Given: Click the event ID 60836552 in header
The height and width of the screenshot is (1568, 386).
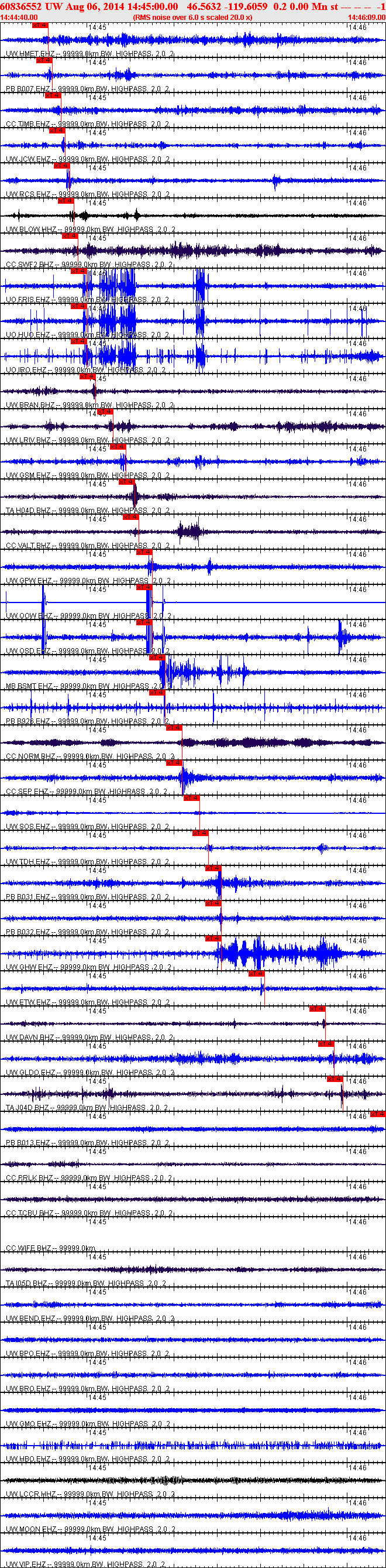Looking at the screenshot, I should 21,6.
